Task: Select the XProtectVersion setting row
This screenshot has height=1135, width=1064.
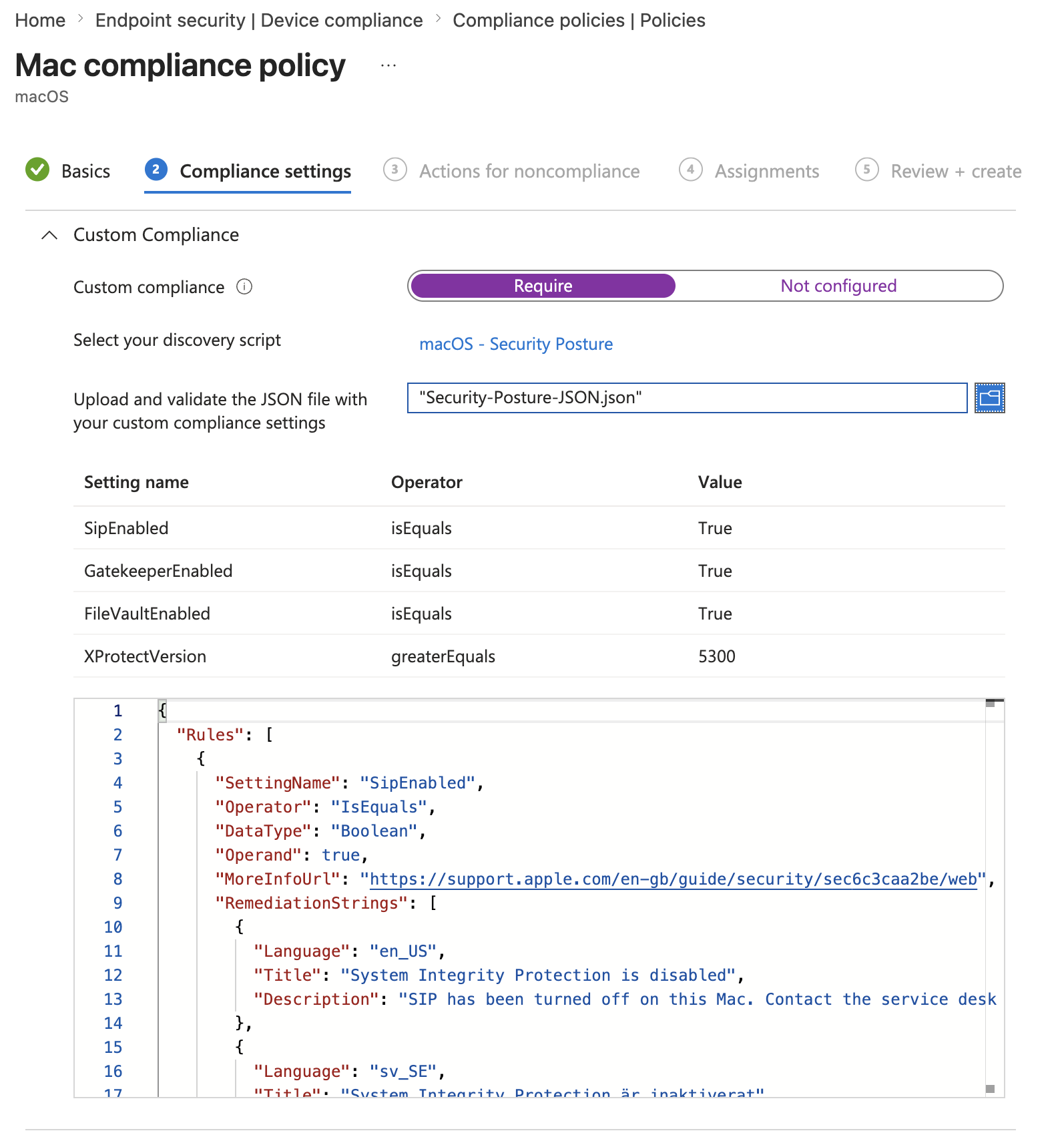Action: coord(539,656)
